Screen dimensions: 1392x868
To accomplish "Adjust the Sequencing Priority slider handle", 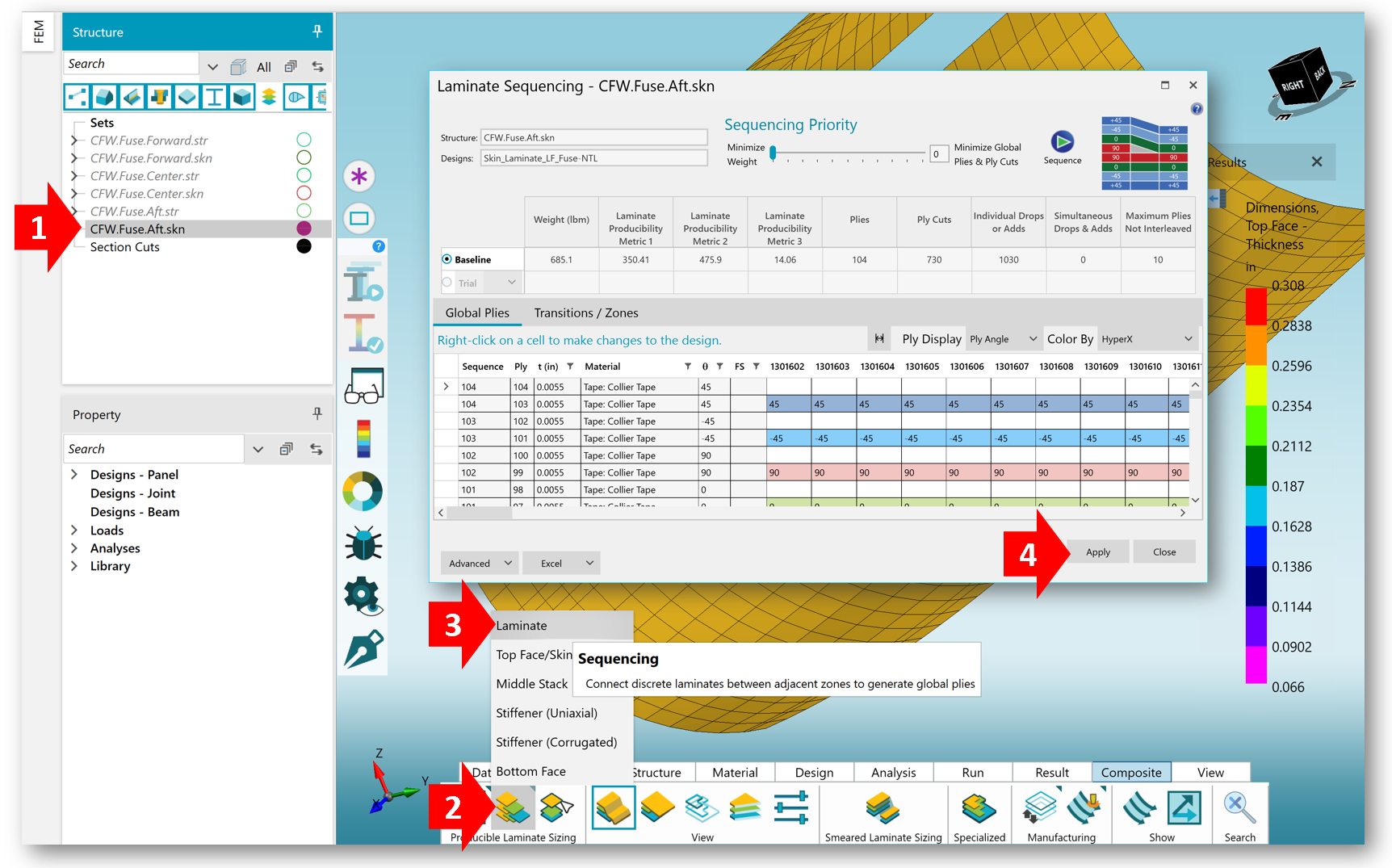I will (x=773, y=152).
